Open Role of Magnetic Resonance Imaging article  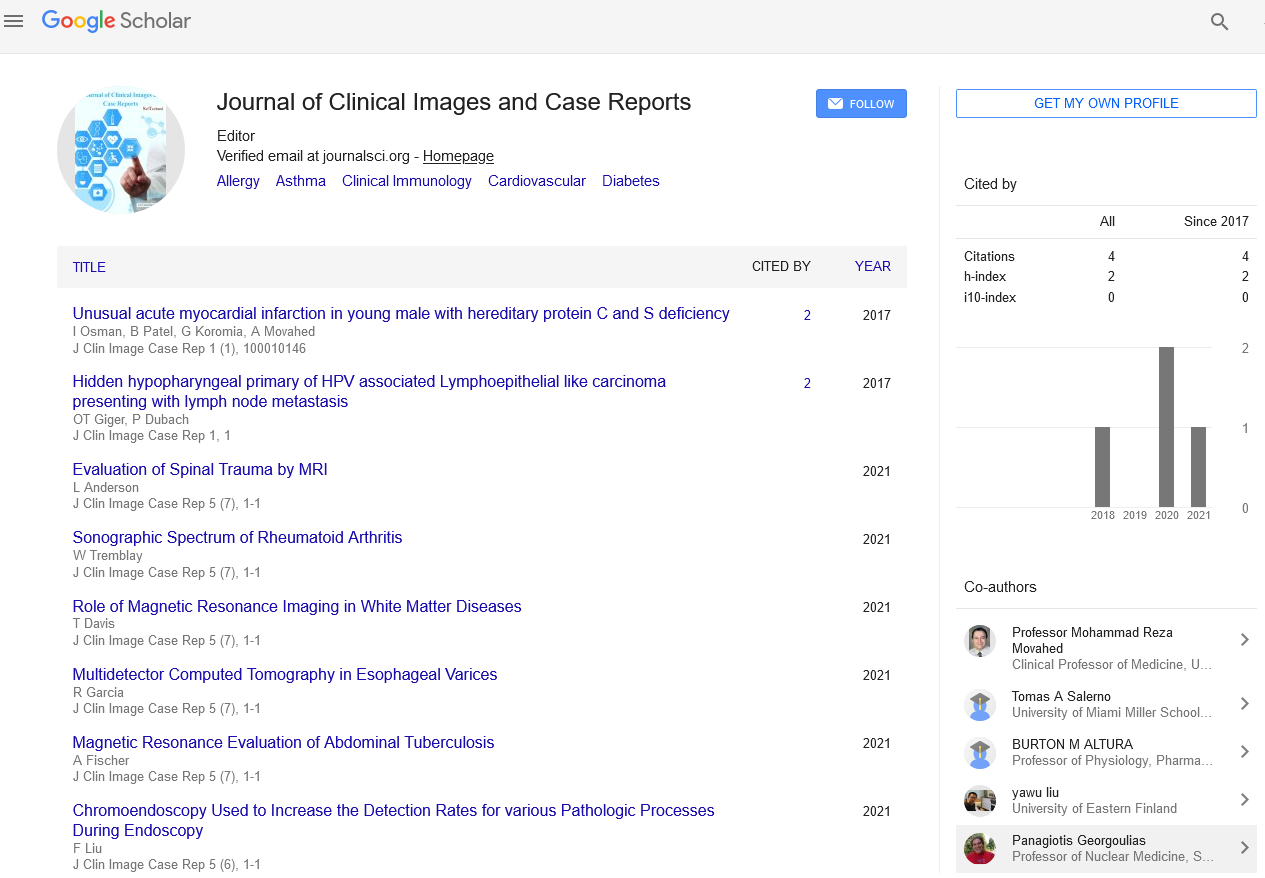(x=297, y=606)
